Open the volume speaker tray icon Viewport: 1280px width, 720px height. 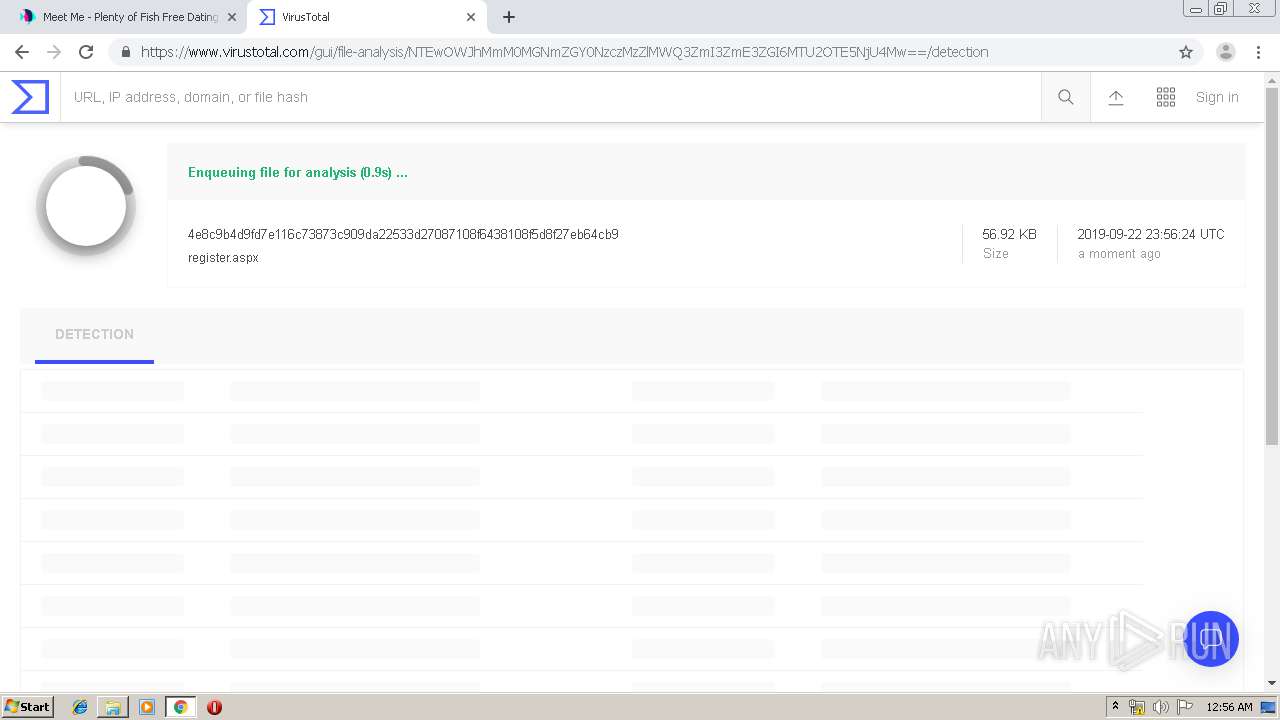tap(1161, 707)
